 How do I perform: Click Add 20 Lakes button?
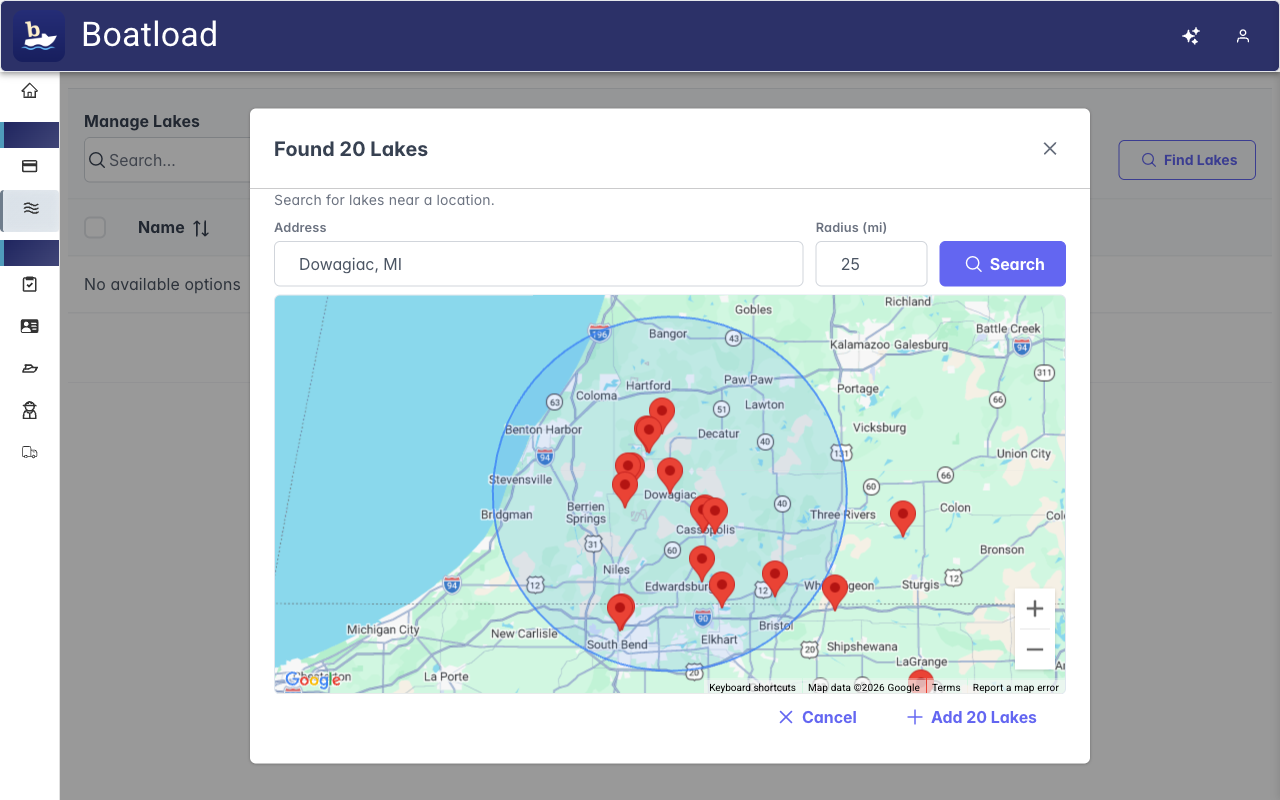coord(971,717)
